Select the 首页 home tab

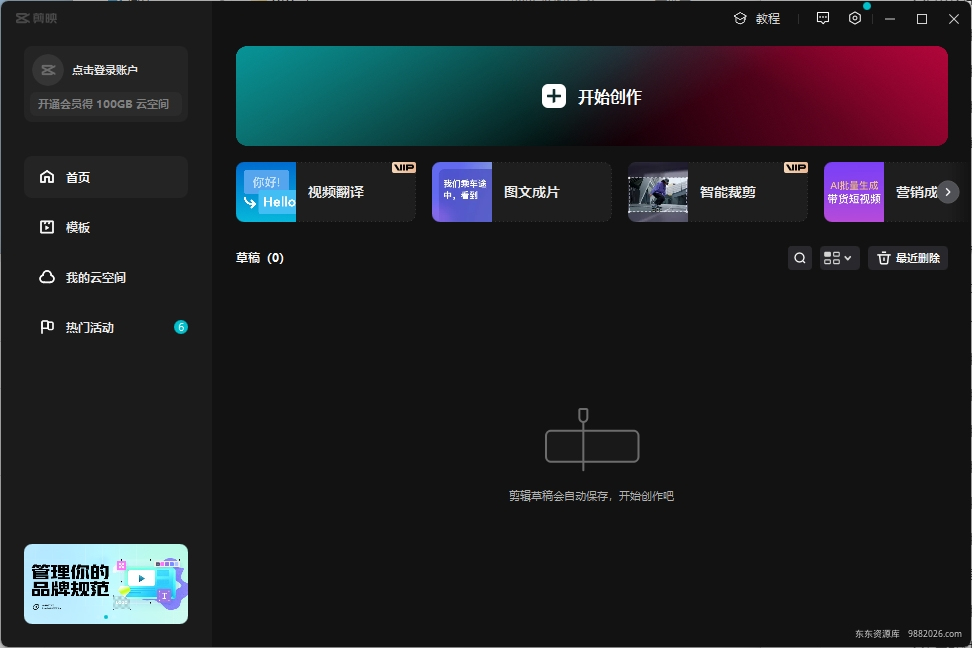pyautogui.click(x=105, y=176)
